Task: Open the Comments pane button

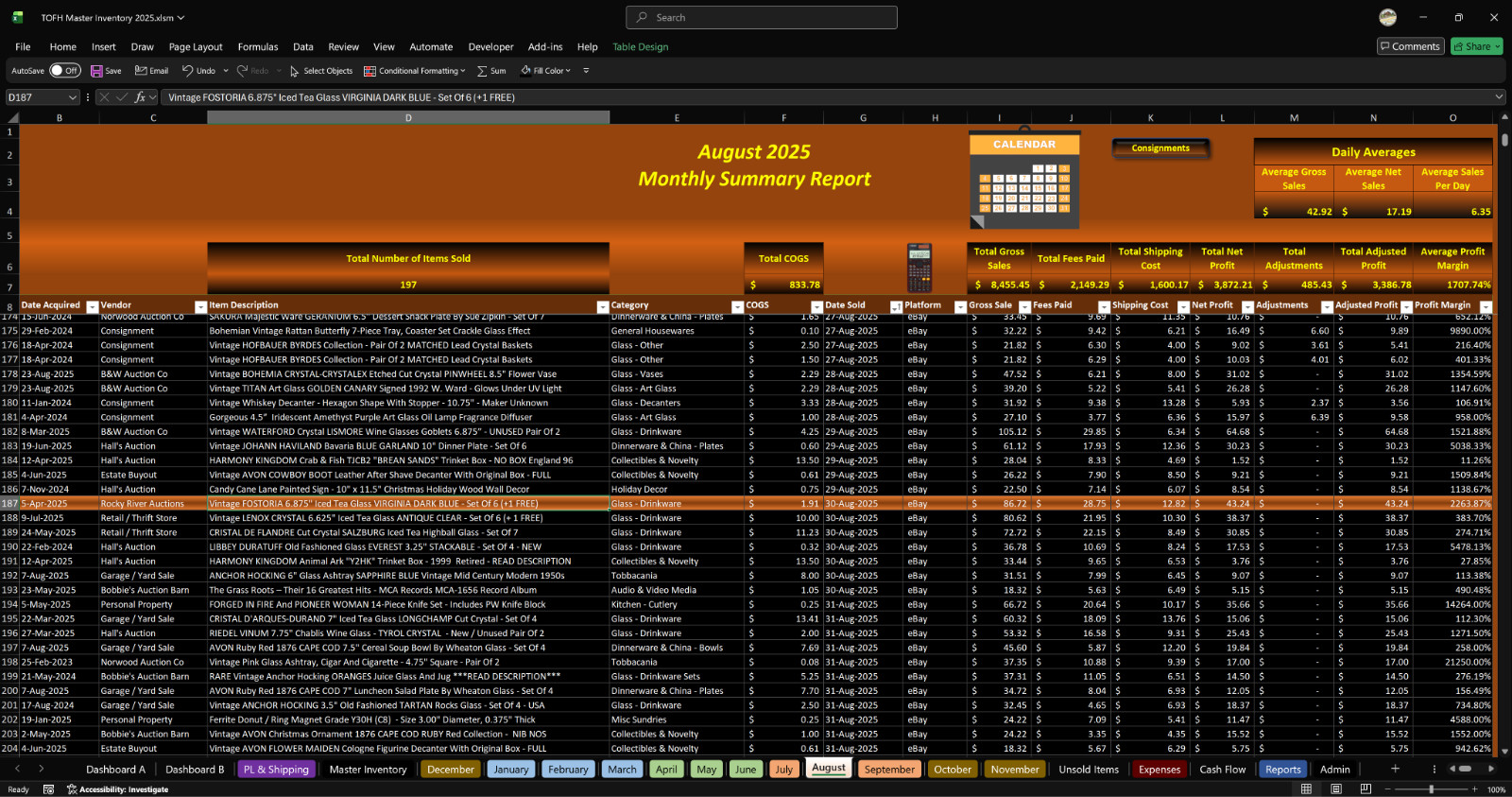Action: pyautogui.click(x=1410, y=46)
